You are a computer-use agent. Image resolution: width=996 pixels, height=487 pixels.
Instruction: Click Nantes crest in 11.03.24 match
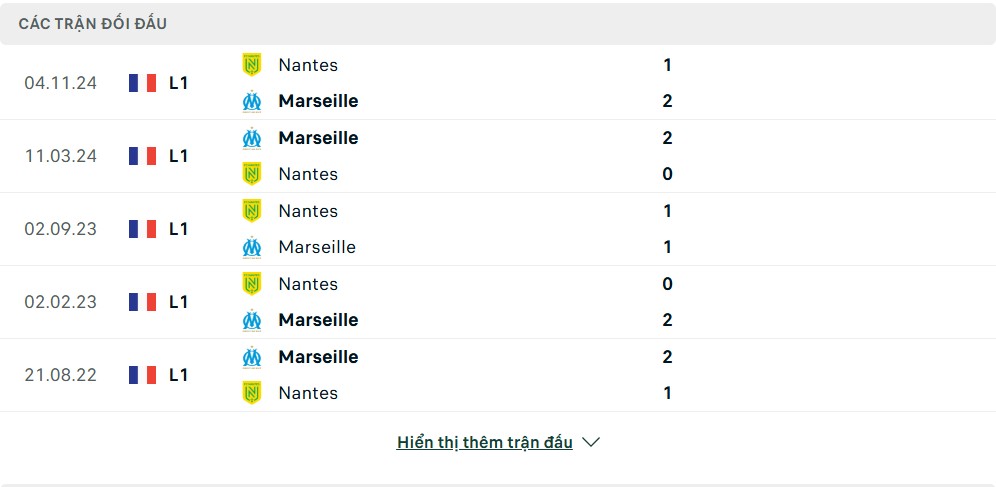[252, 174]
